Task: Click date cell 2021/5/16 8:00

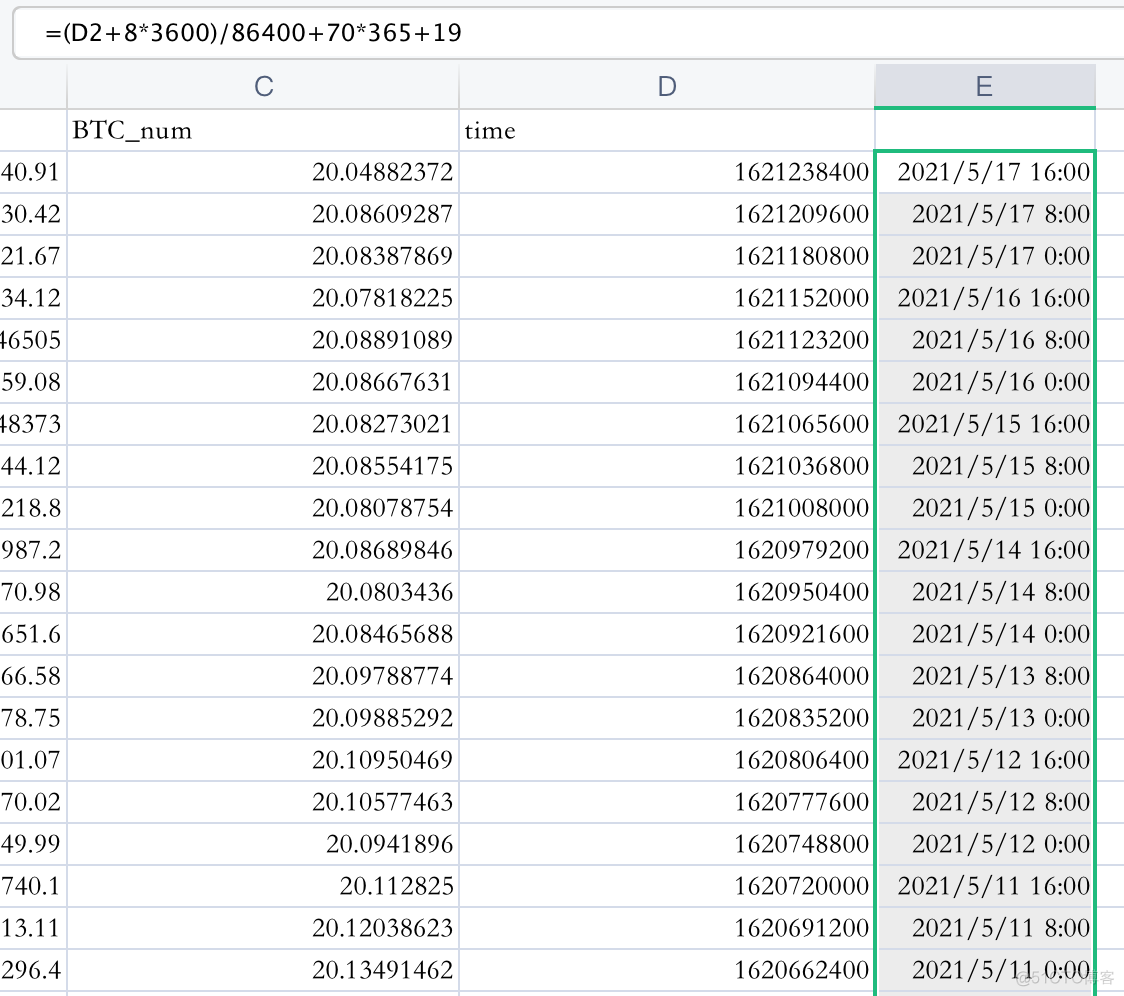Action: coord(985,340)
